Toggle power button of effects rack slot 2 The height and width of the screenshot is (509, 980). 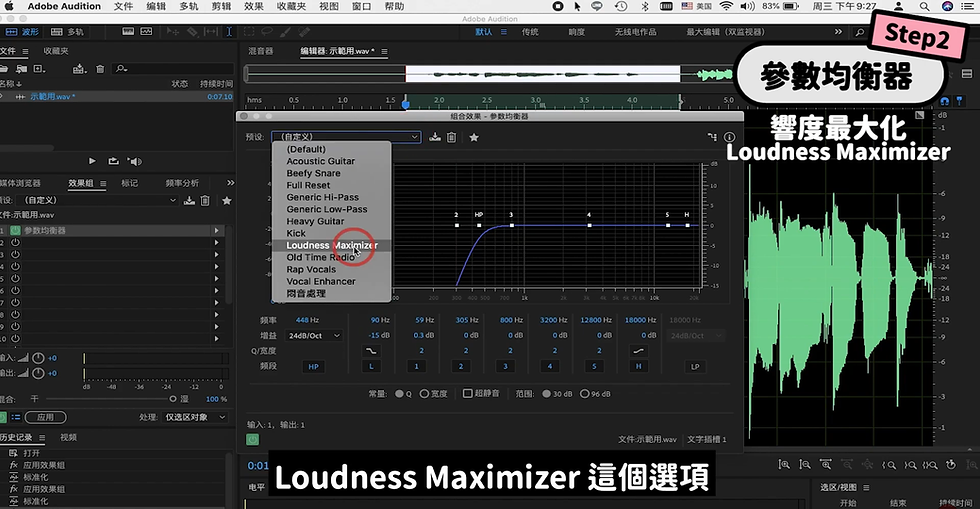tap(15, 243)
